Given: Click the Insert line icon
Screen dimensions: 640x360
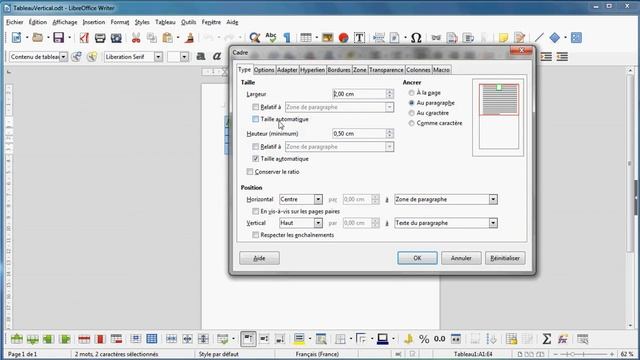Looking at the screenshot, I should pyautogui.click(x=539, y=38).
